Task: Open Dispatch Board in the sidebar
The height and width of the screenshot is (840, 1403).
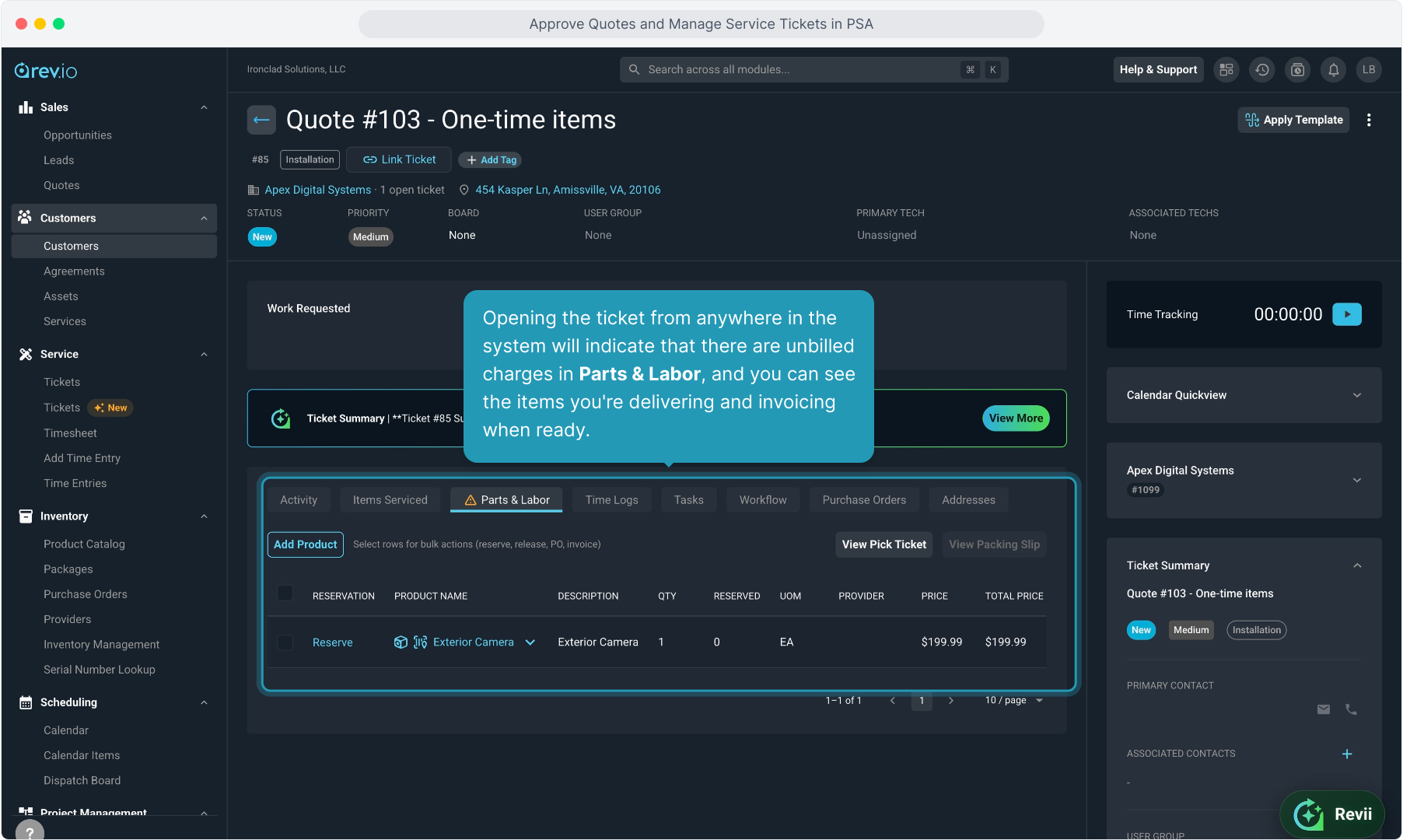Action: [82, 781]
